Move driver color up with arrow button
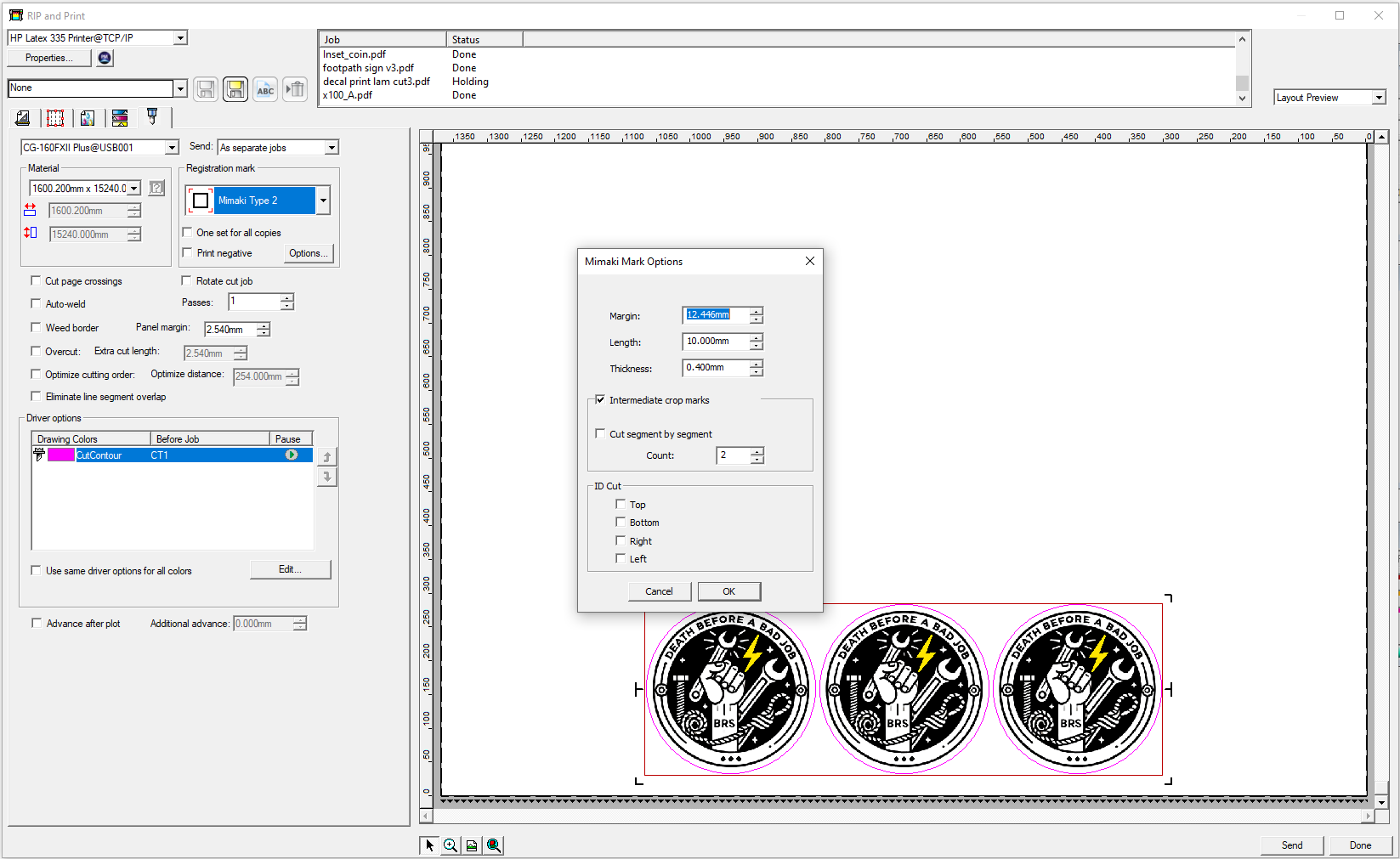This screenshot has height=859, width=1400. point(327,457)
